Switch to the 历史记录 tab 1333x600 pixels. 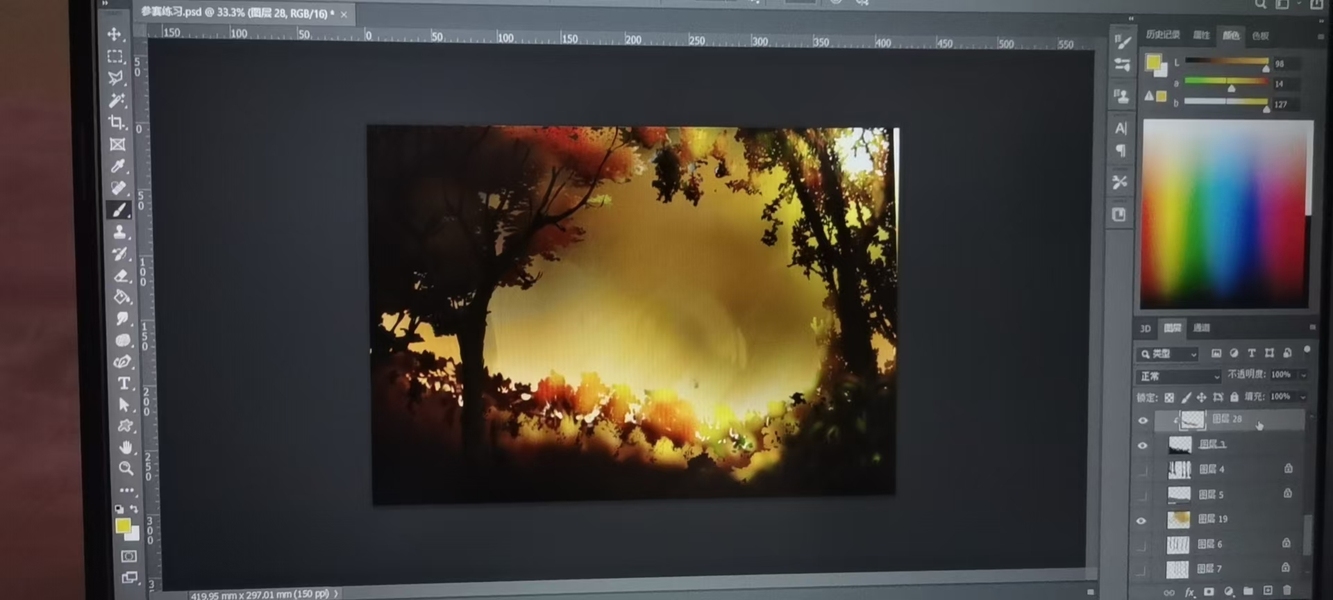click(x=1161, y=35)
